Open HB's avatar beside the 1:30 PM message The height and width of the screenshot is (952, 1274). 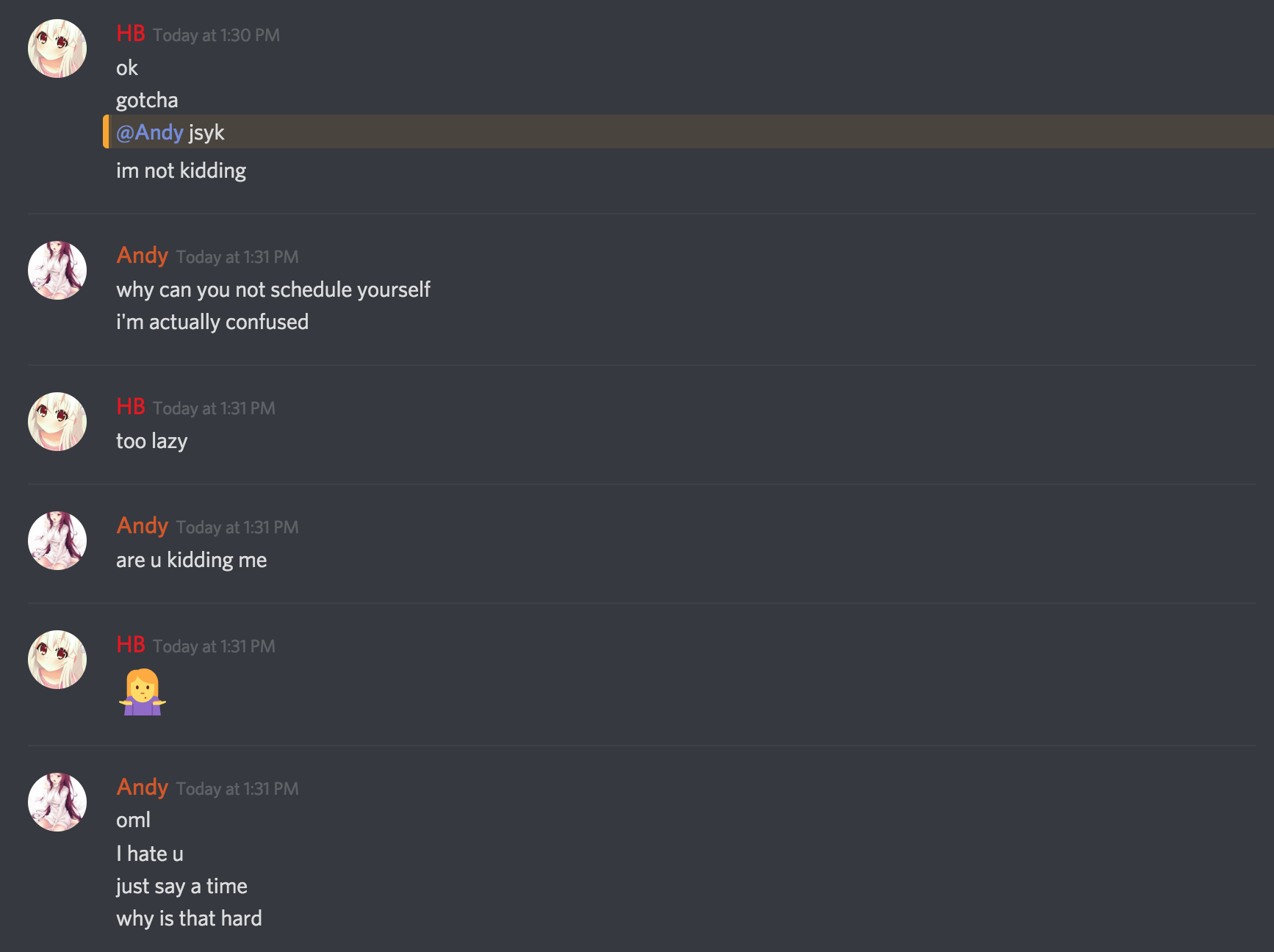[x=57, y=48]
